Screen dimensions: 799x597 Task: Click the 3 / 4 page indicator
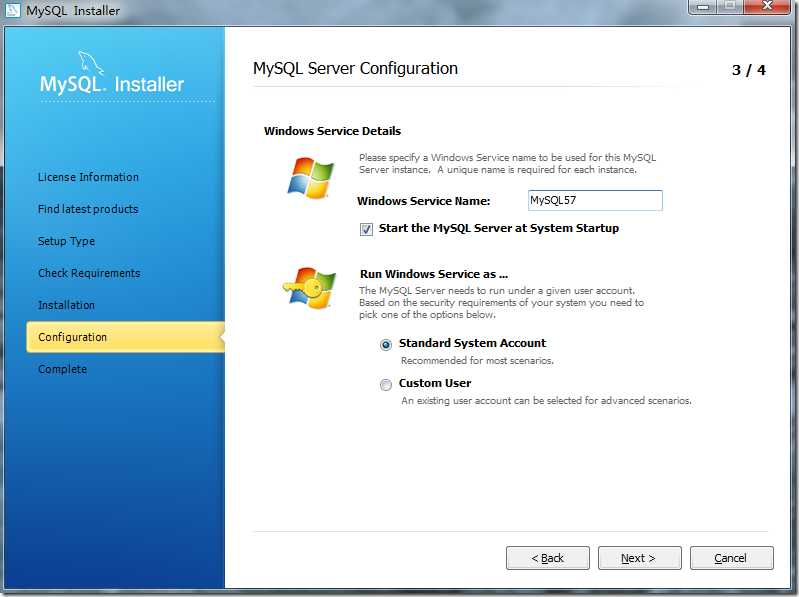coord(749,70)
